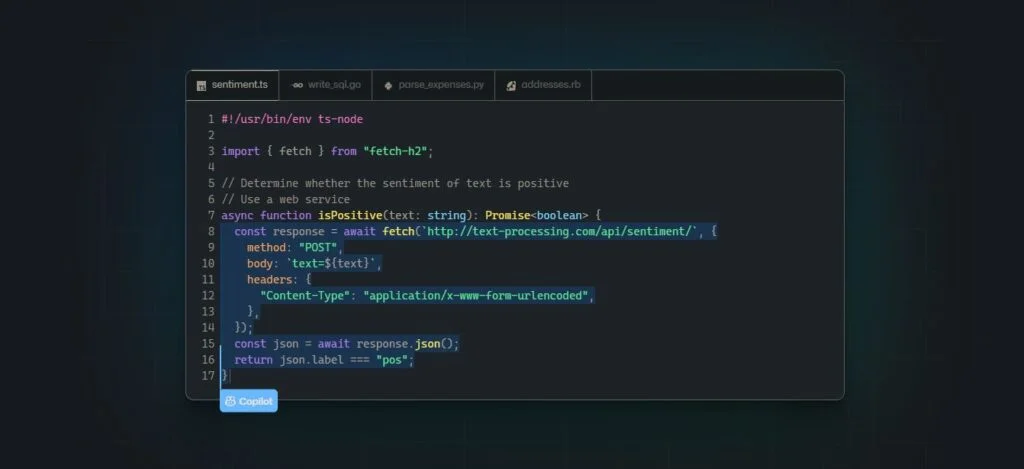This screenshot has height=469, width=1024.
Task: Click the Promise<boolean> return type
Action: tap(537, 215)
